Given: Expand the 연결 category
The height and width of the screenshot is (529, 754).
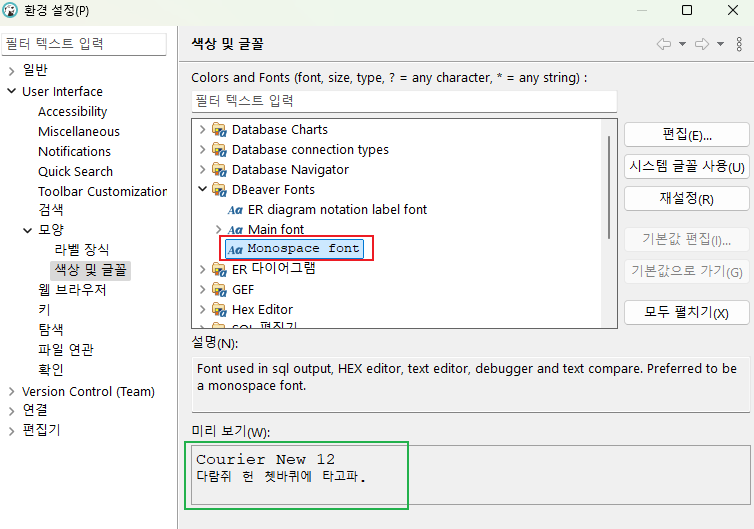Looking at the screenshot, I should point(12,411).
